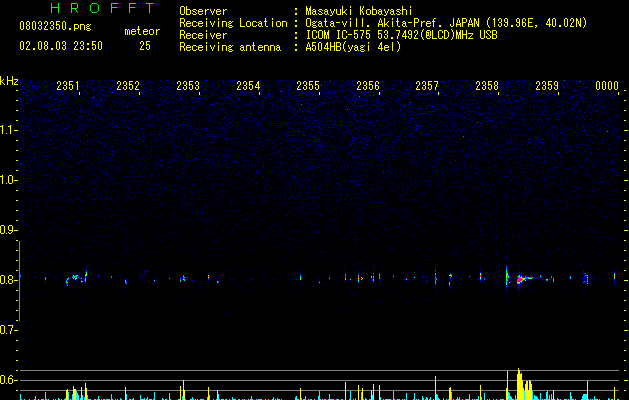The height and width of the screenshot is (400, 629).
Task: Click the Receiver label
Action: [203, 35]
